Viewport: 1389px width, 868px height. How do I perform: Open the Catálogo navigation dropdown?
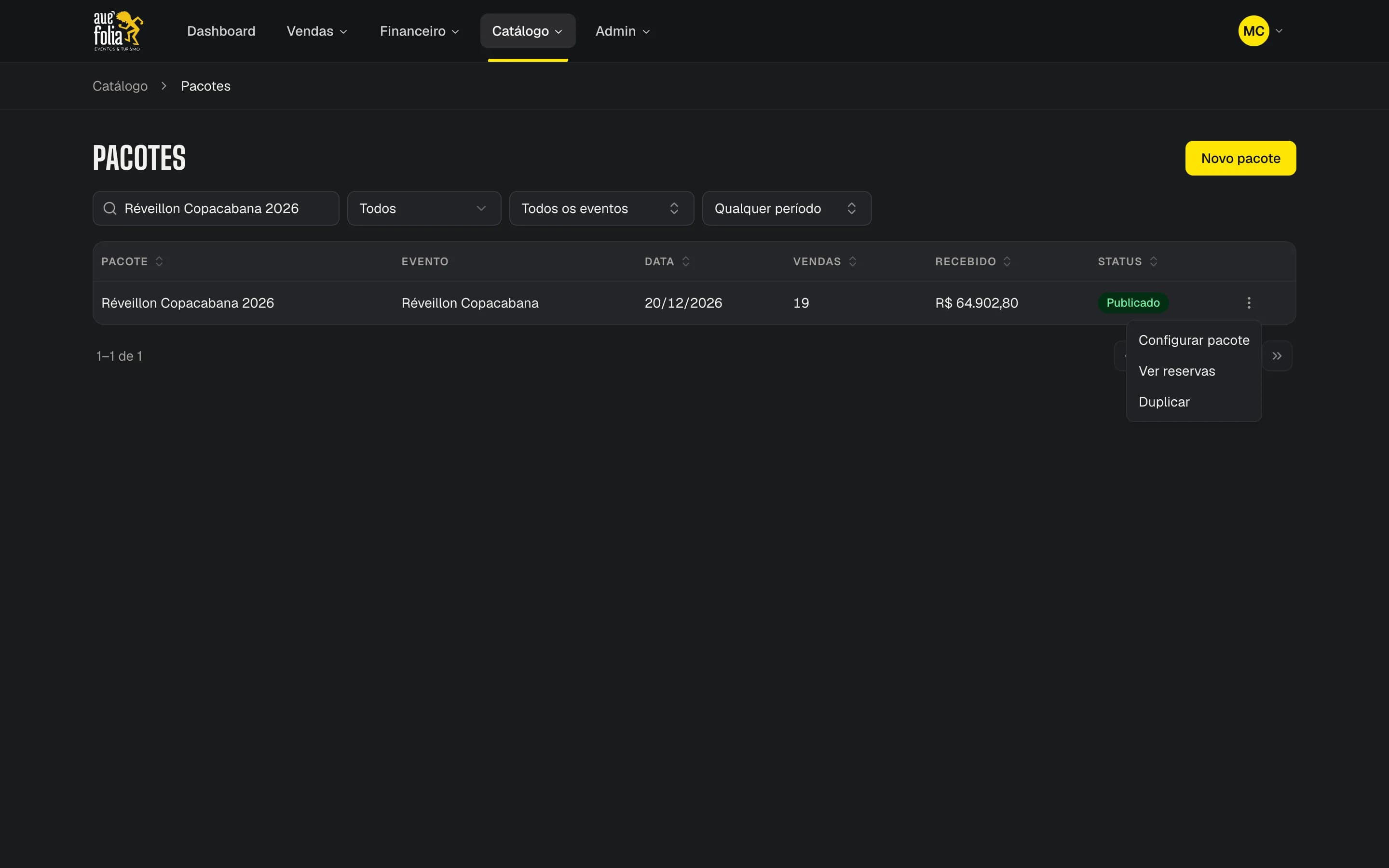point(528,31)
